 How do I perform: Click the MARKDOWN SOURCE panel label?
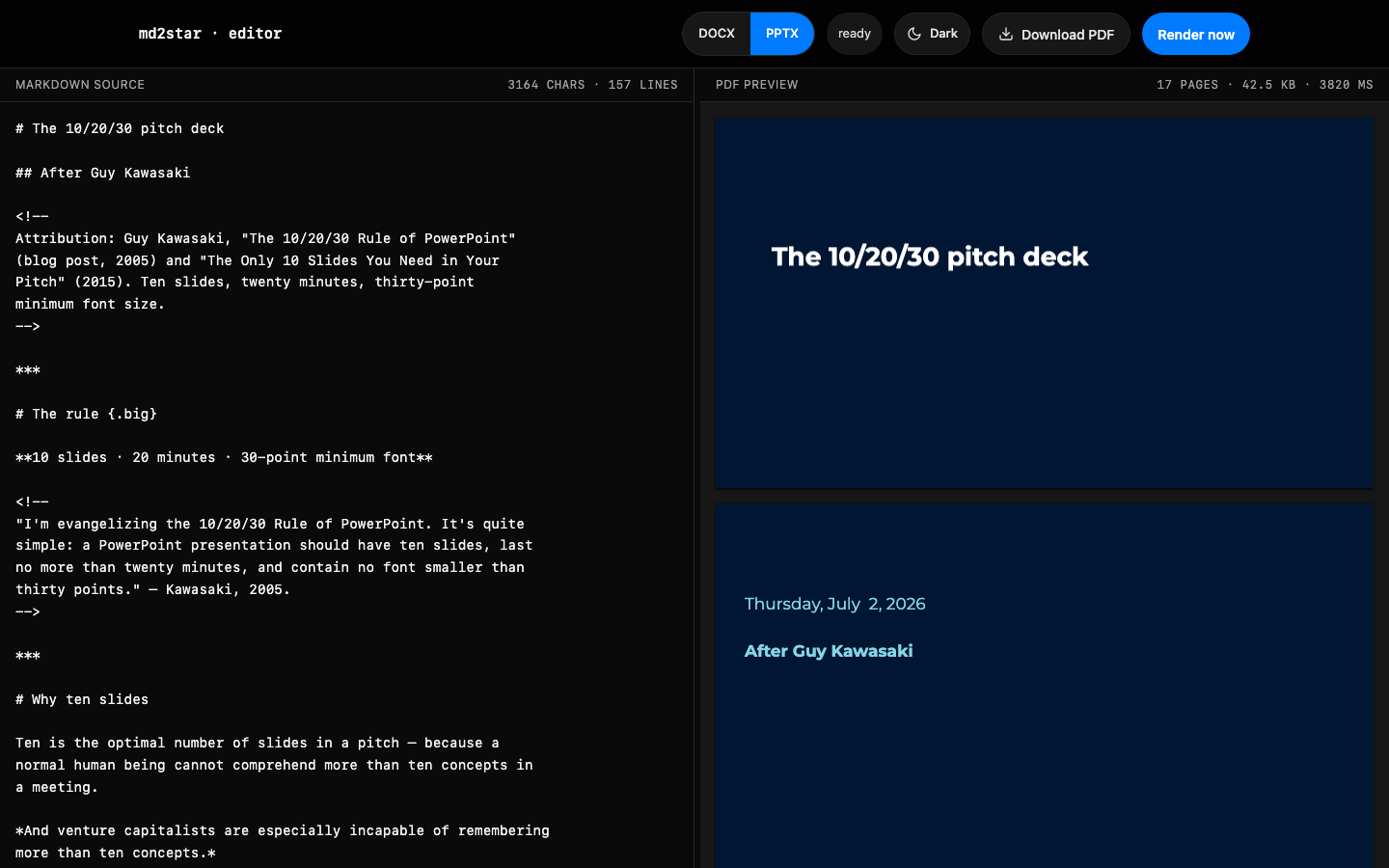[x=80, y=85]
